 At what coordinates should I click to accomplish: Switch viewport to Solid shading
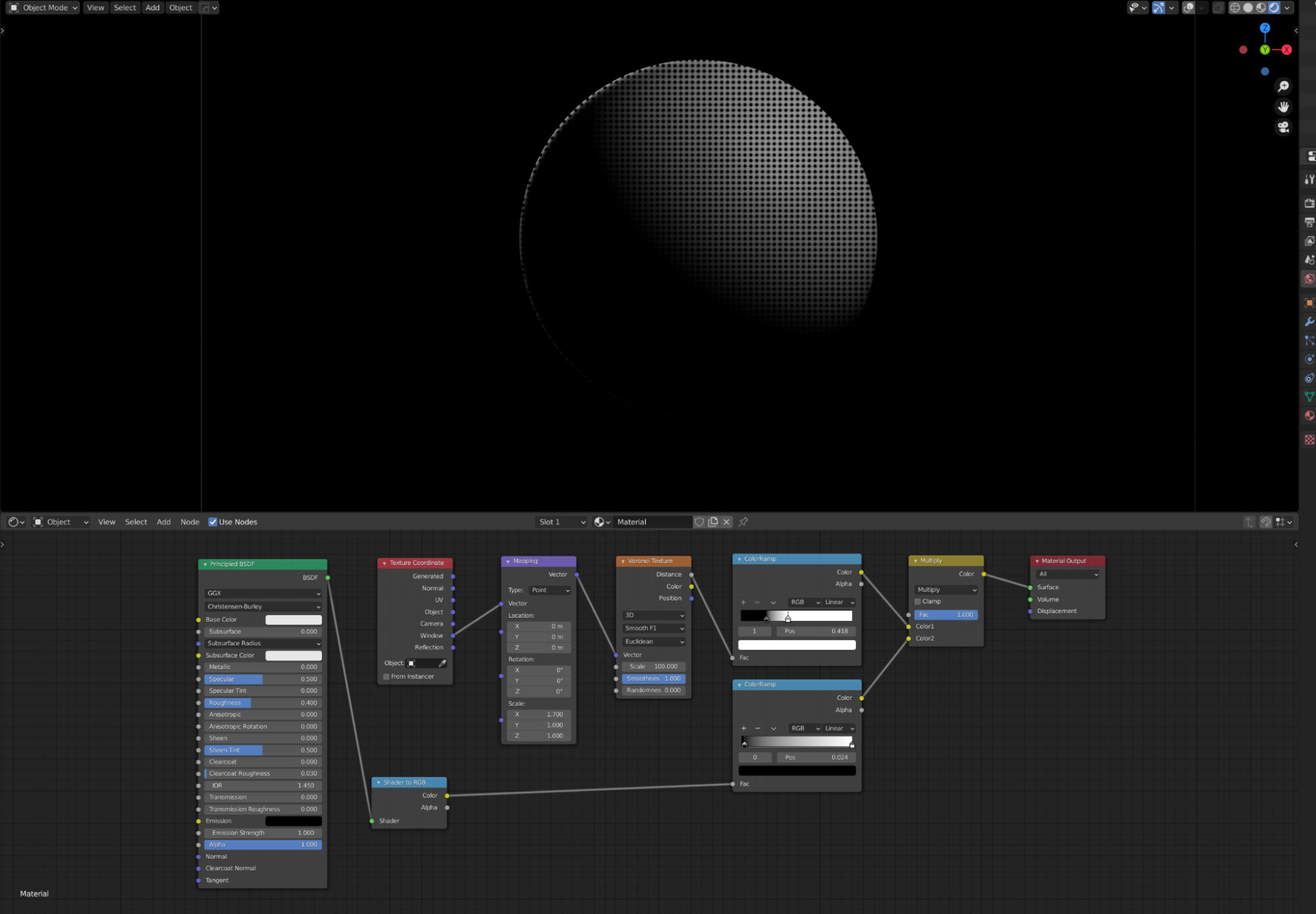click(x=1248, y=7)
